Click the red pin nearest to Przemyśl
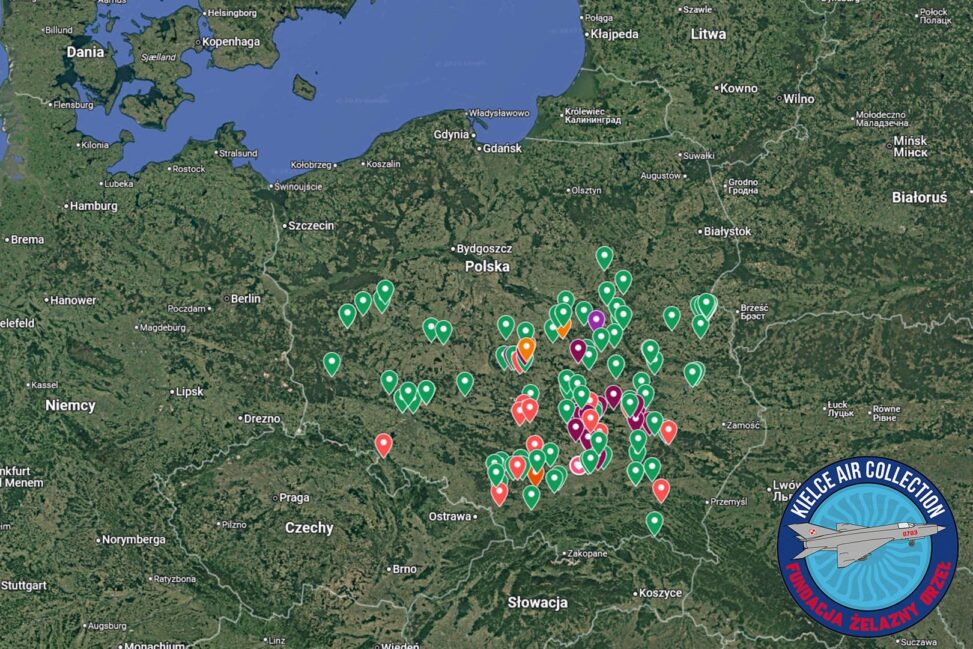 pos(661,488)
